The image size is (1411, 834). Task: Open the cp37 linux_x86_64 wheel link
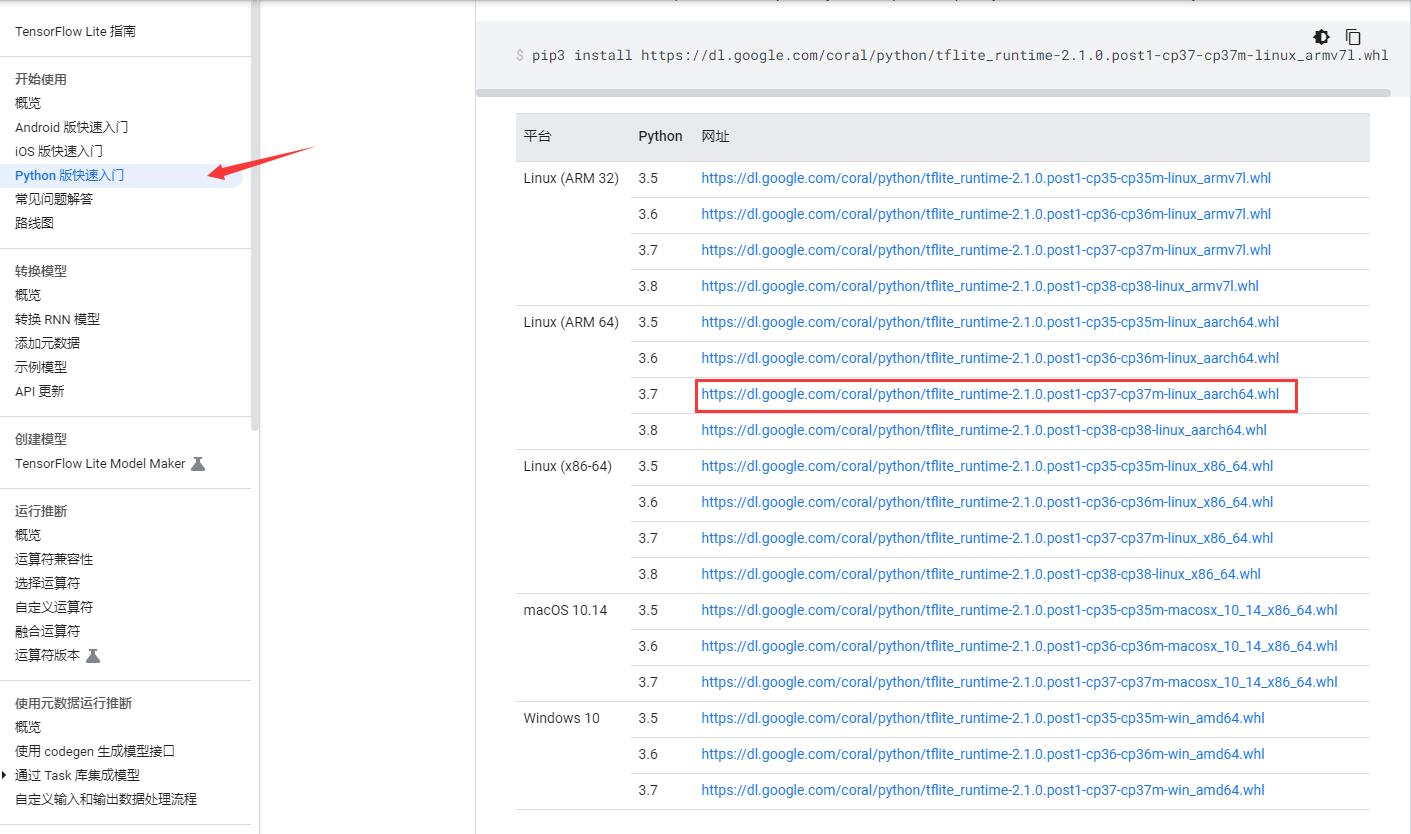click(x=987, y=538)
